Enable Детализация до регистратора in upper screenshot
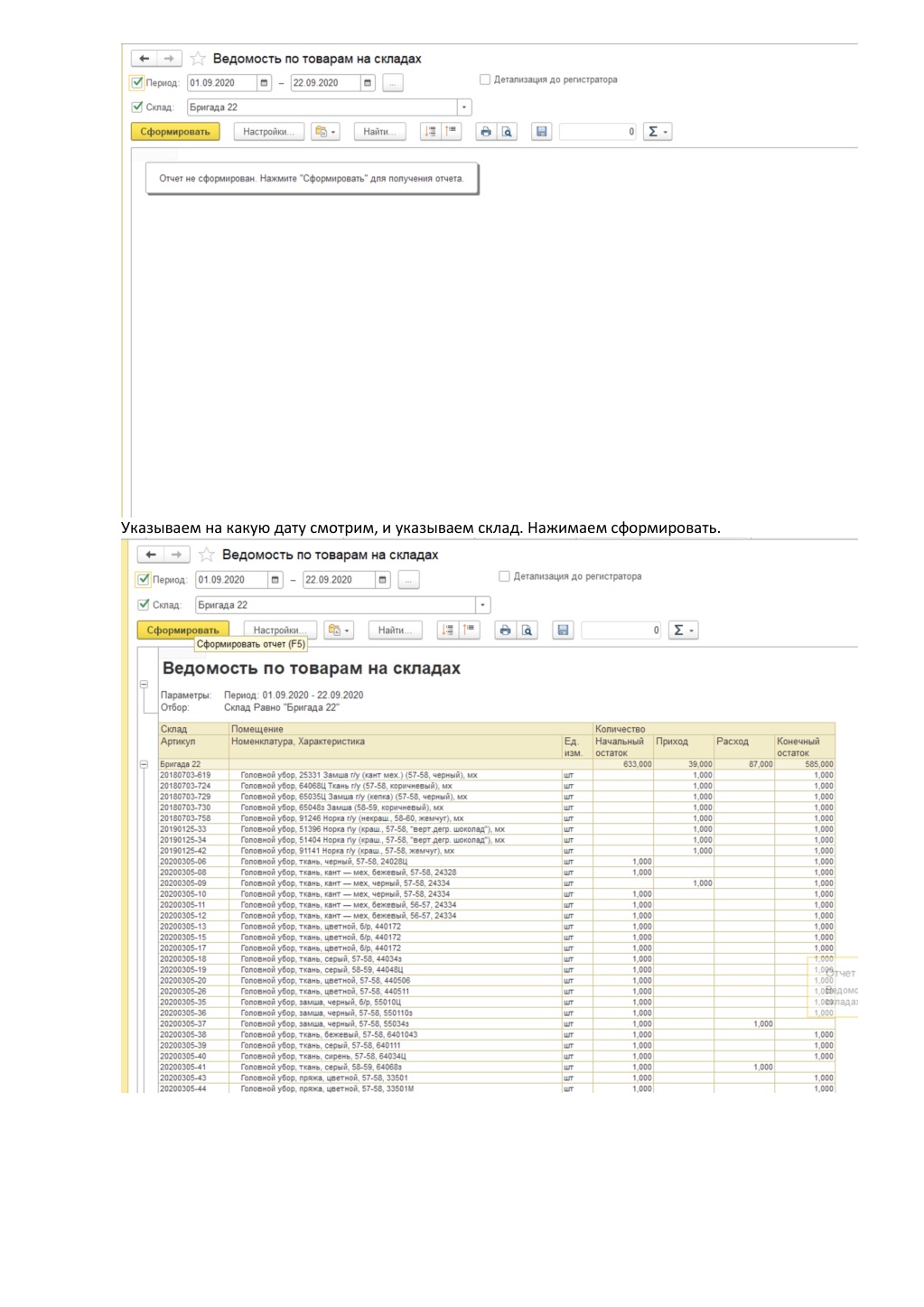 point(485,79)
